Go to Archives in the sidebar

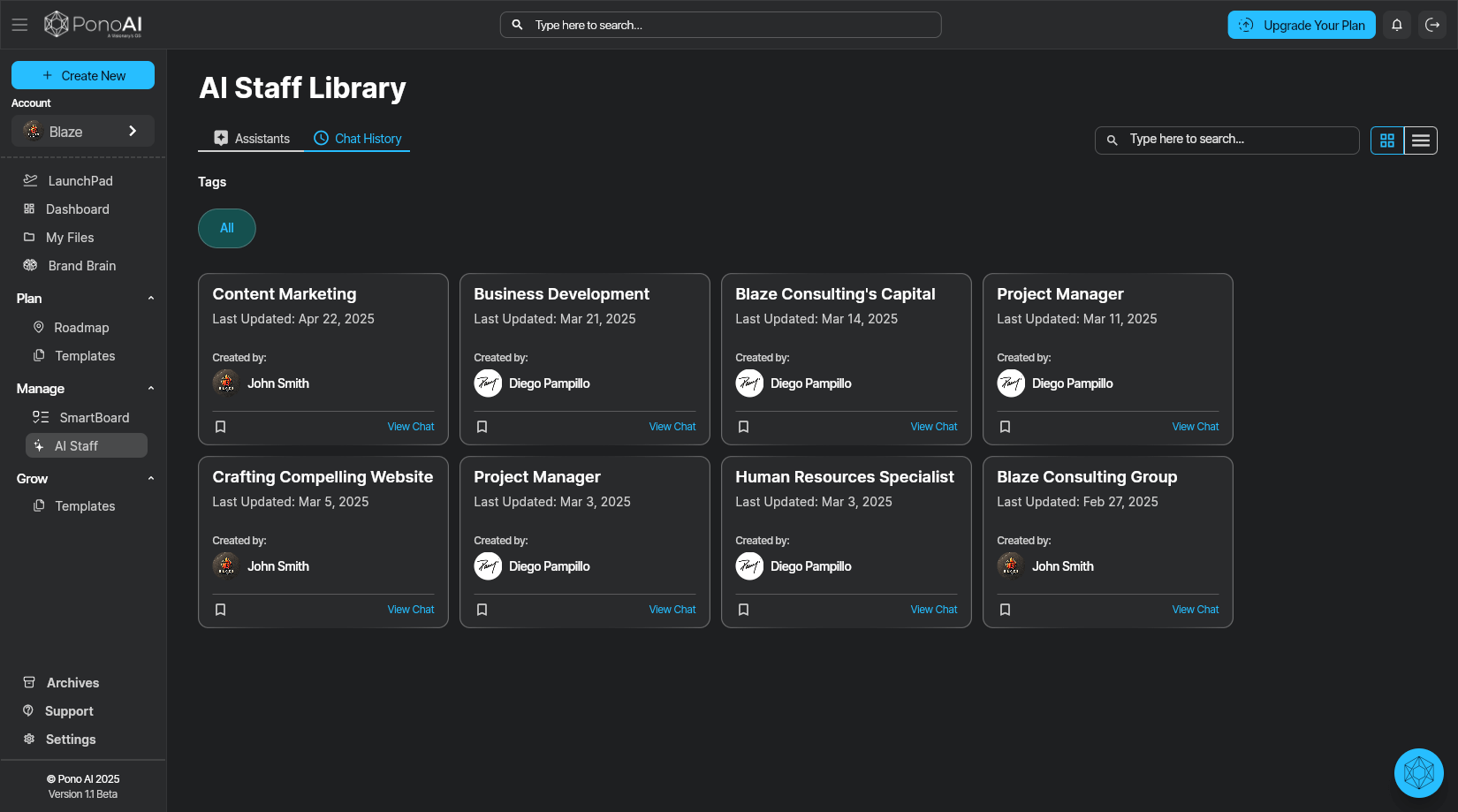tap(72, 683)
